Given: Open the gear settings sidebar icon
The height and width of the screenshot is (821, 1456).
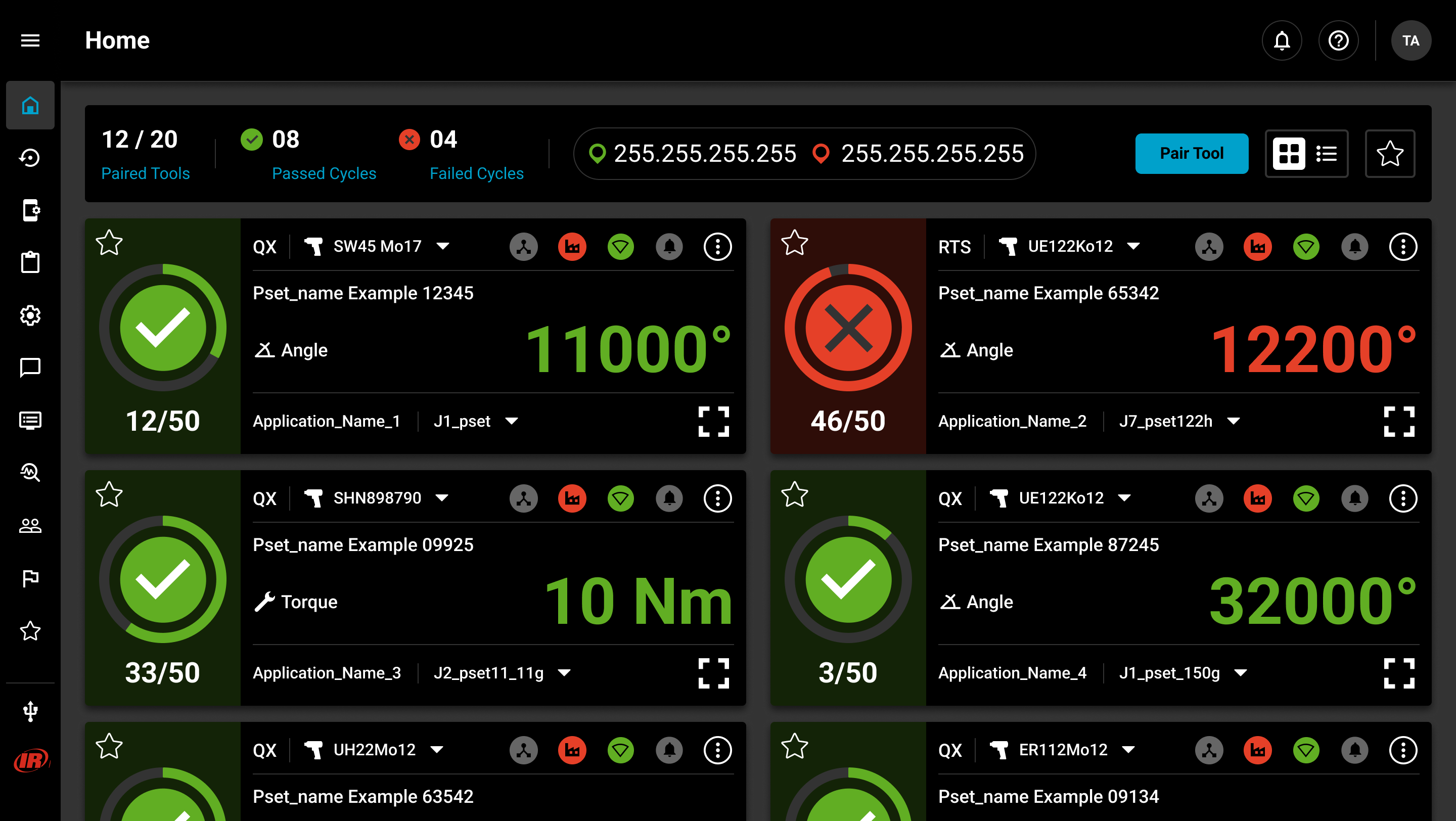Looking at the screenshot, I should [30, 315].
